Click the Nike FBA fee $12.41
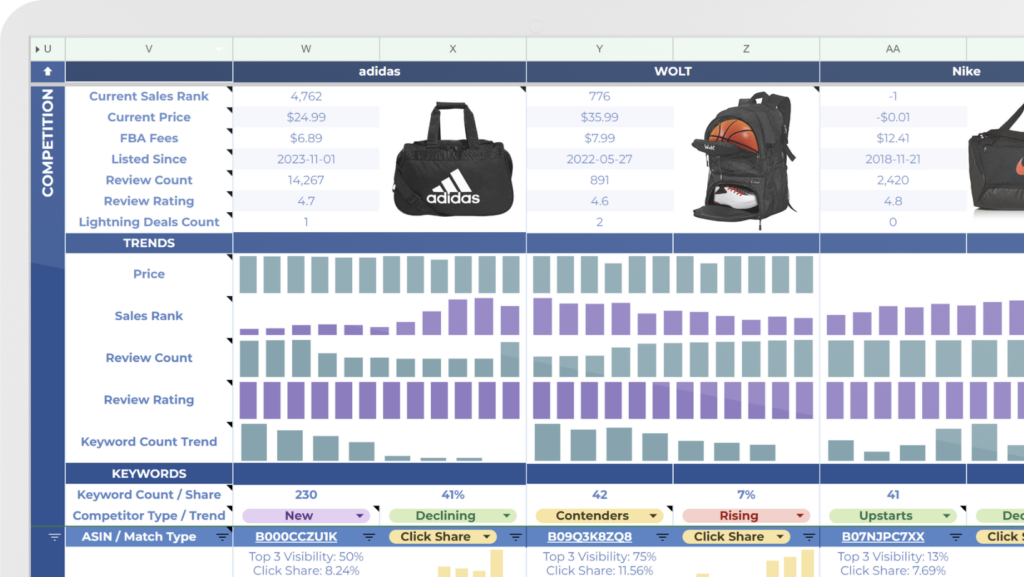This screenshot has height=577, width=1024. pyautogui.click(x=892, y=138)
